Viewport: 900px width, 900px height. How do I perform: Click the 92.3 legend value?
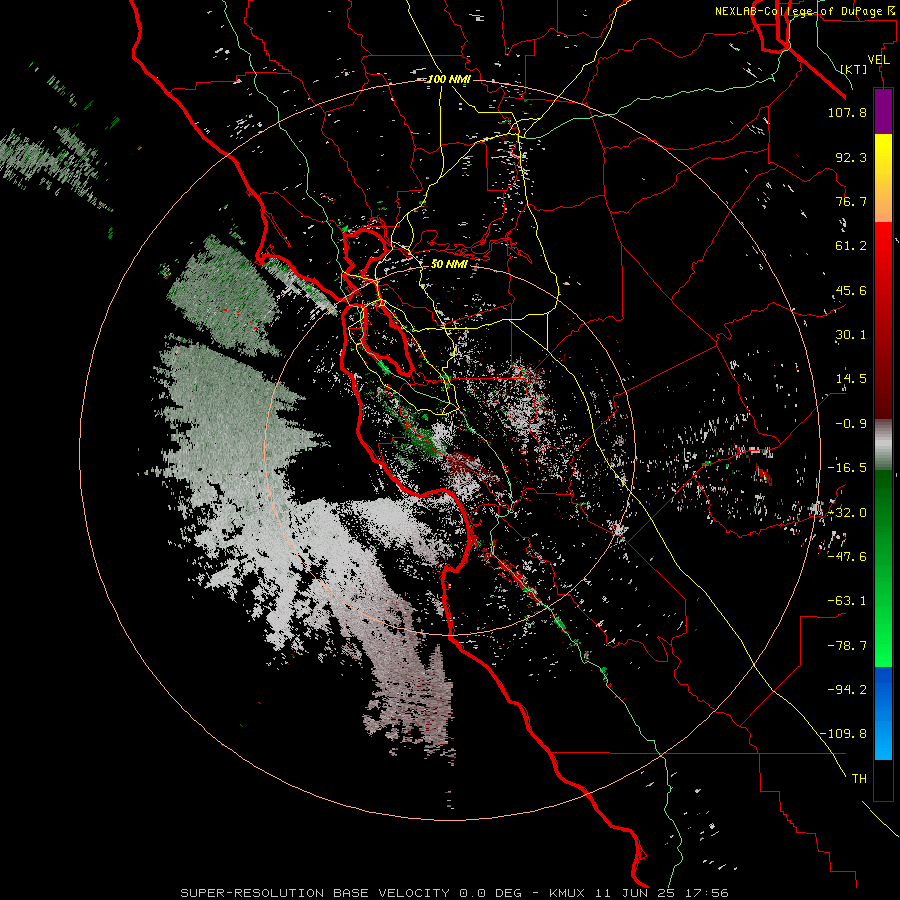851,157
